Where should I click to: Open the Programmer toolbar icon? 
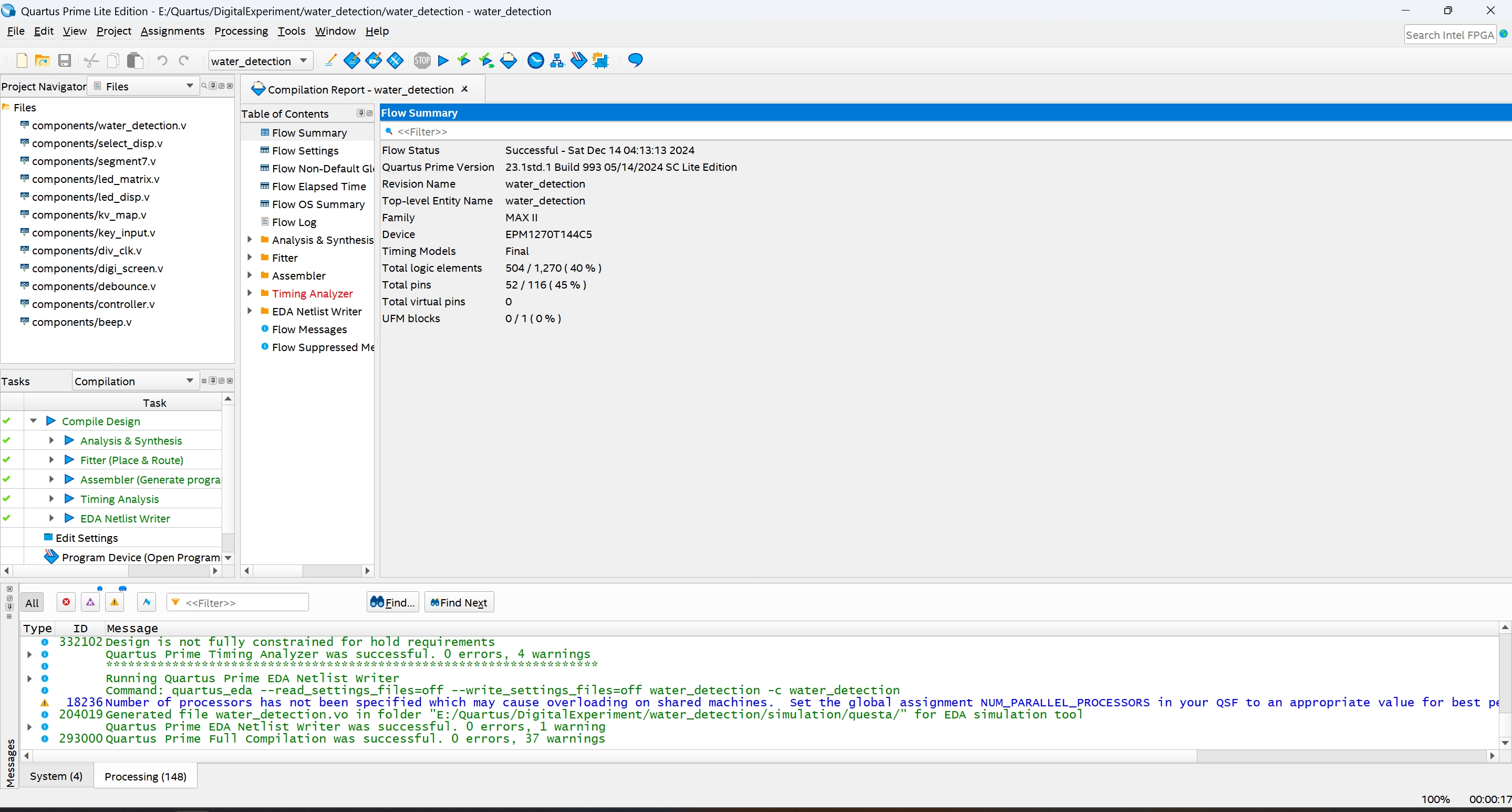pos(579,60)
